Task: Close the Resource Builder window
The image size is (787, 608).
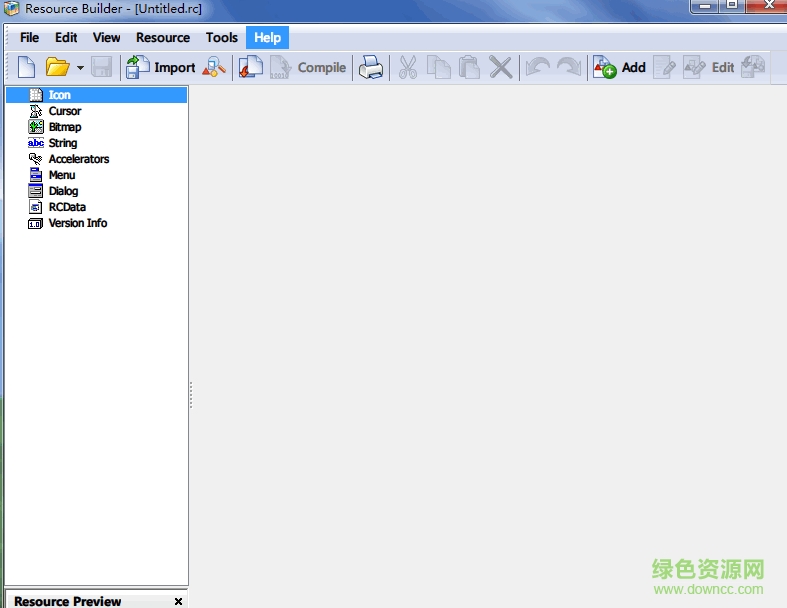Action: pos(768,6)
